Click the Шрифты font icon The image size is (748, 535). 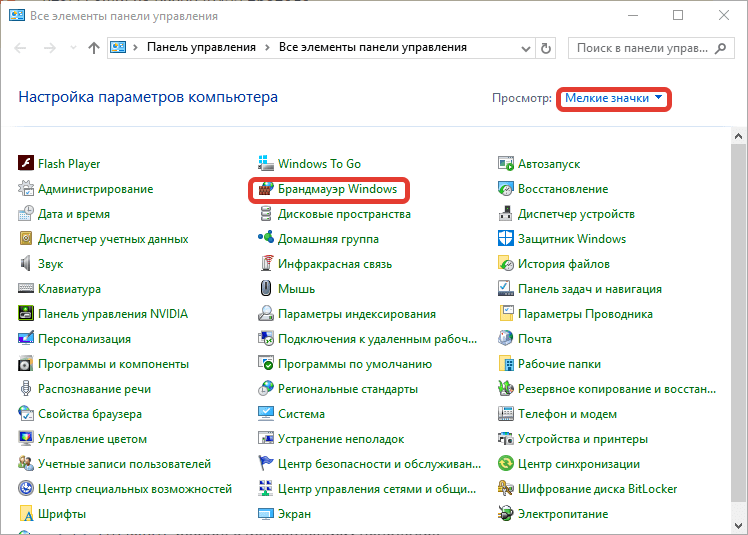[x=26, y=514]
